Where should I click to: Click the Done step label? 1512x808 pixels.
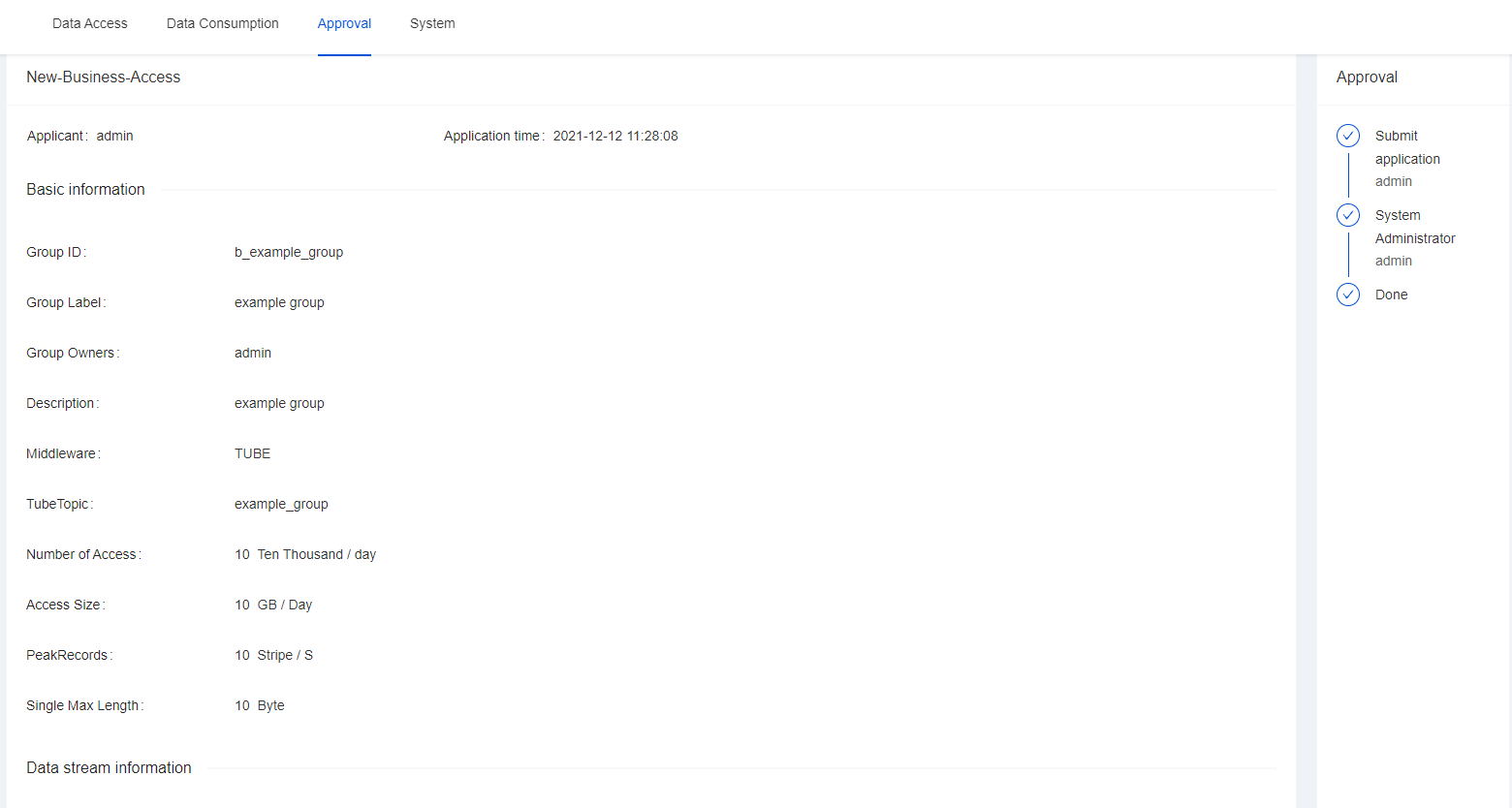click(1391, 295)
